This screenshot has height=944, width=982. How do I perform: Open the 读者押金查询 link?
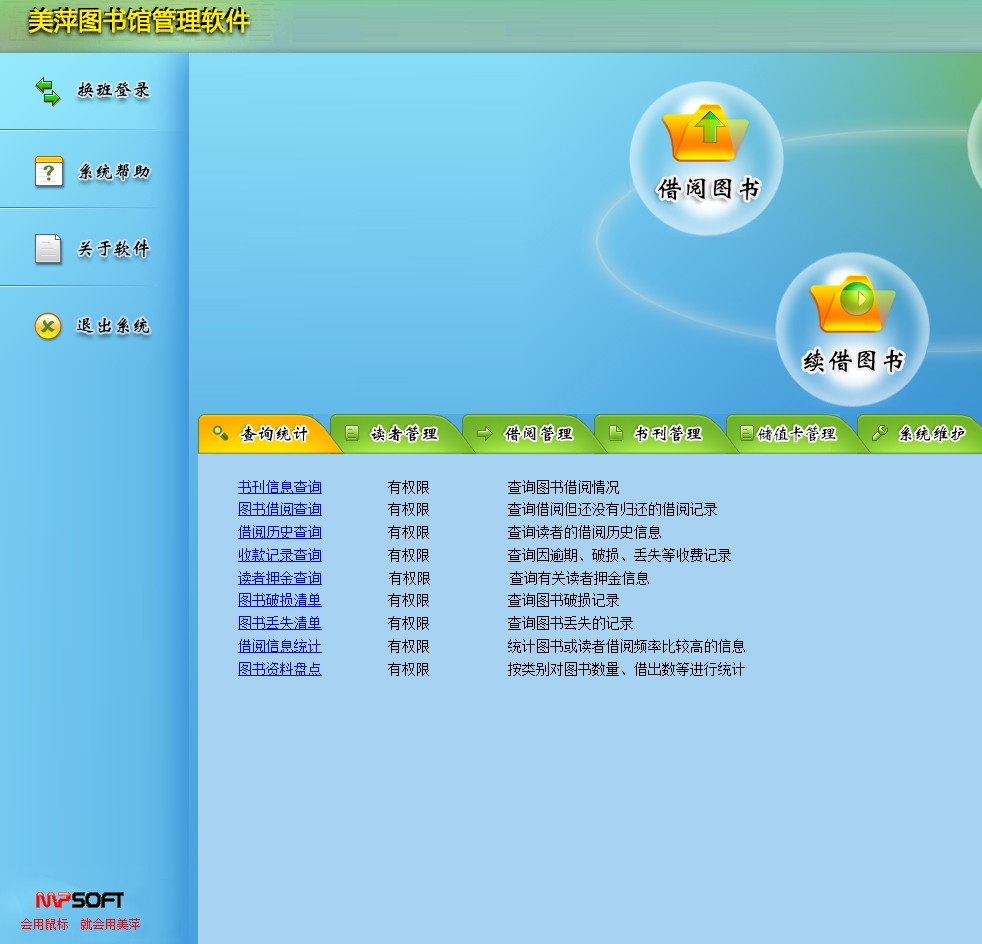point(280,578)
